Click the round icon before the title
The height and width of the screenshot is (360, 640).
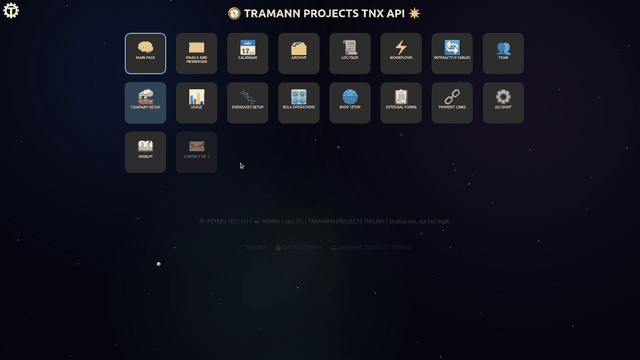(x=234, y=13)
